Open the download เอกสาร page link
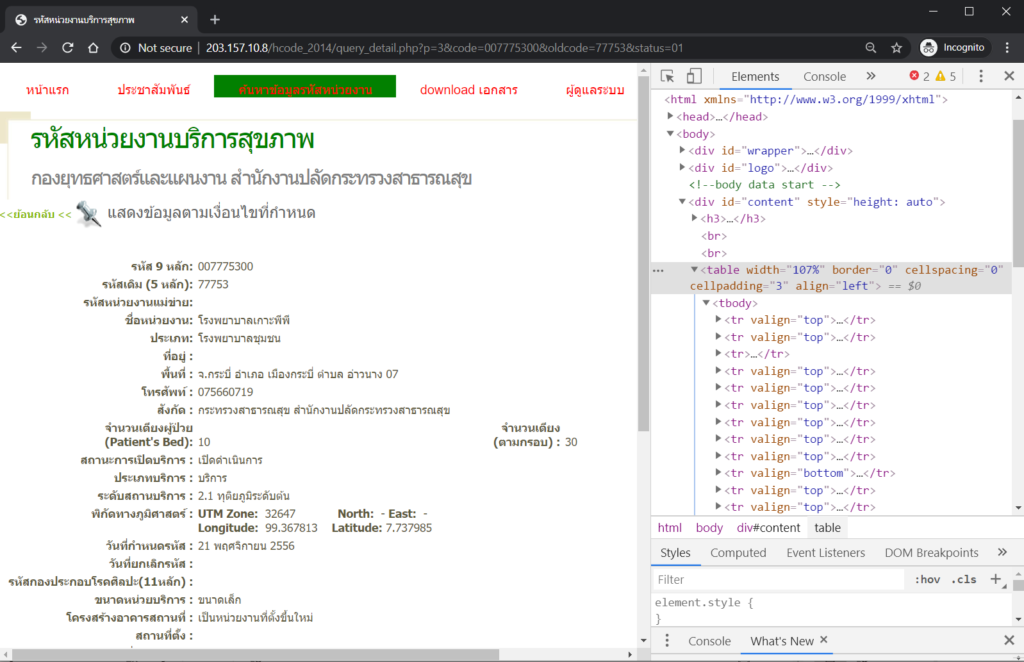The image size is (1024, 662). (x=468, y=90)
